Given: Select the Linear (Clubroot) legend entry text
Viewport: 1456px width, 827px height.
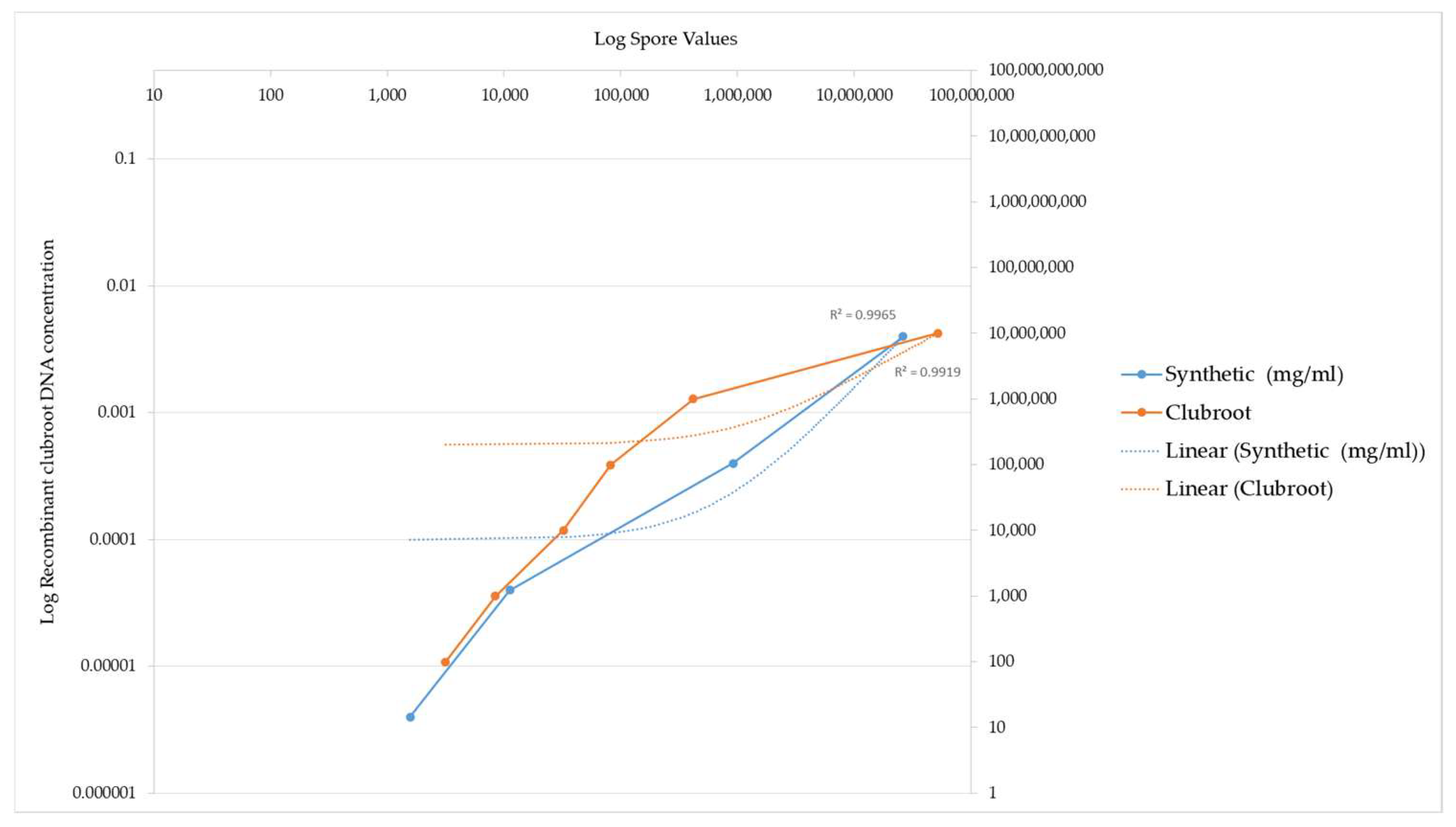Looking at the screenshot, I should [x=1249, y=489].
